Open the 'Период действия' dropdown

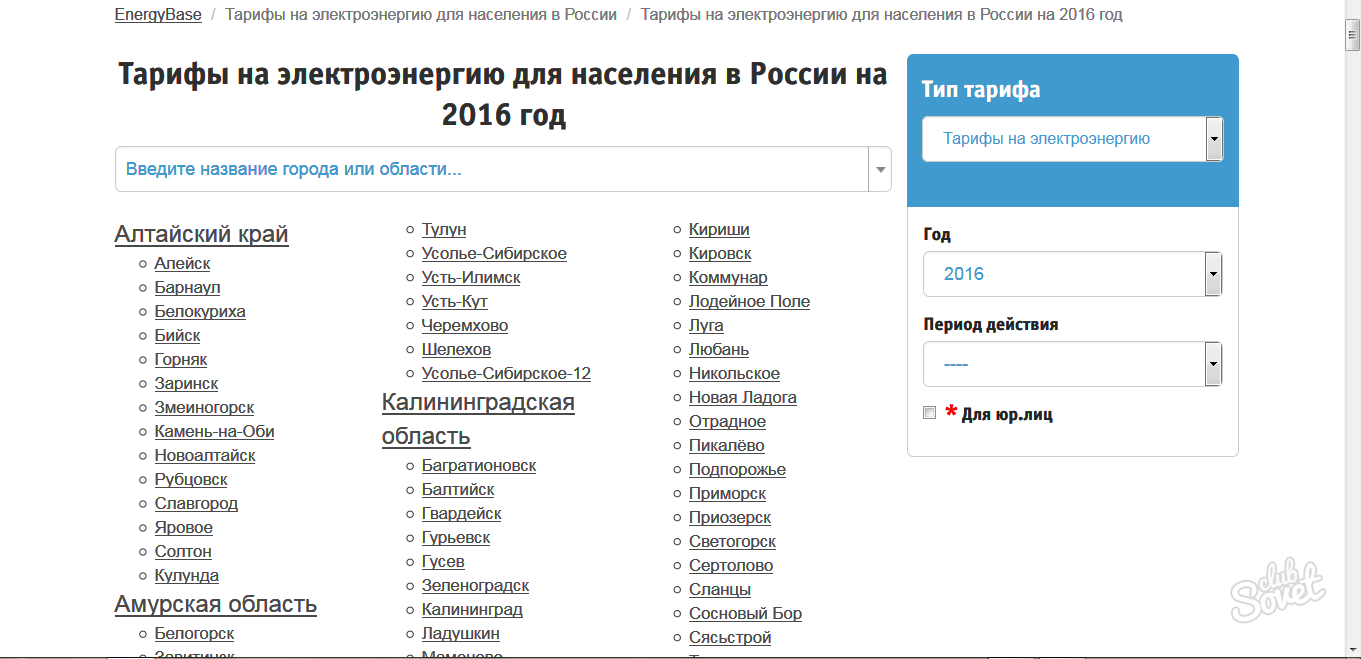(x=1072, y=364)
